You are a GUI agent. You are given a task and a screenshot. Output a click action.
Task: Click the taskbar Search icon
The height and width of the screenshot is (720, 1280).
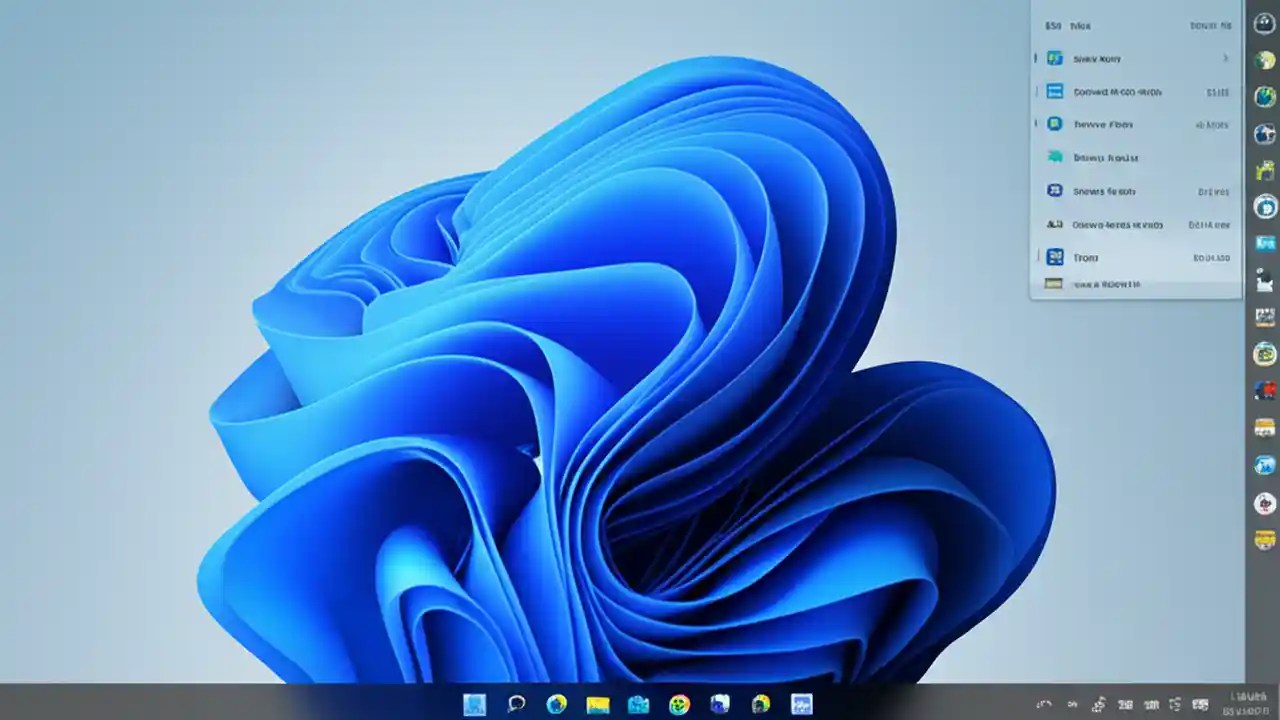pyautogui.click(x=516, y=705)
